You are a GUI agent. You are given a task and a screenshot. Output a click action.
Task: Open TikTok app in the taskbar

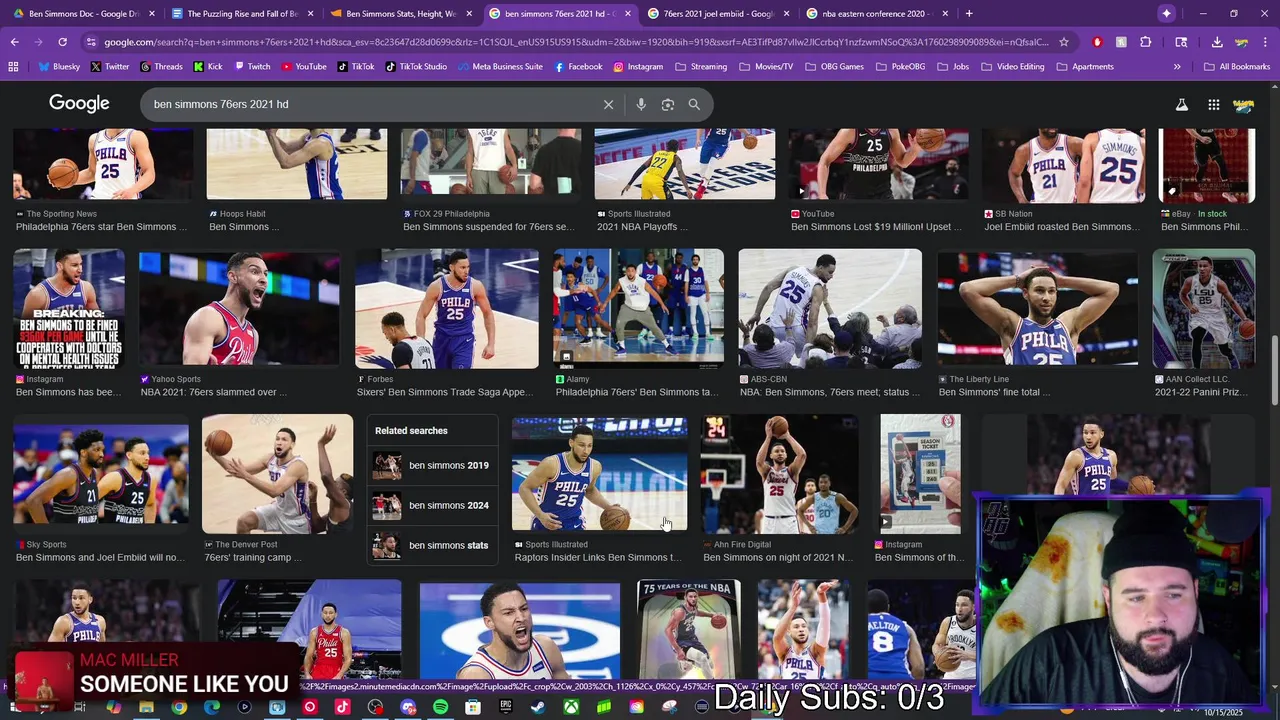(x=342, y=707)
